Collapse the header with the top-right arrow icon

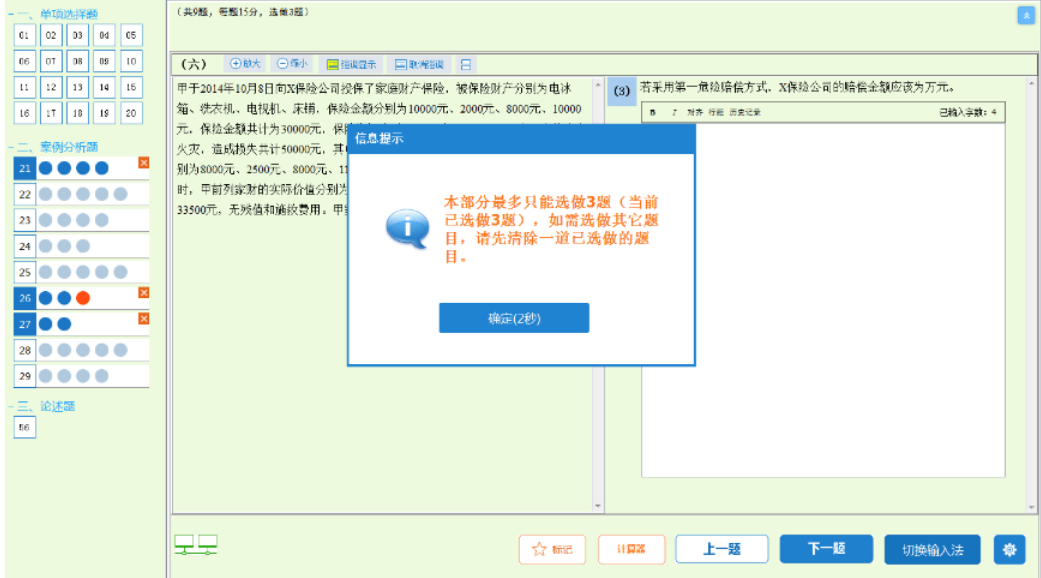(1026, 15)
